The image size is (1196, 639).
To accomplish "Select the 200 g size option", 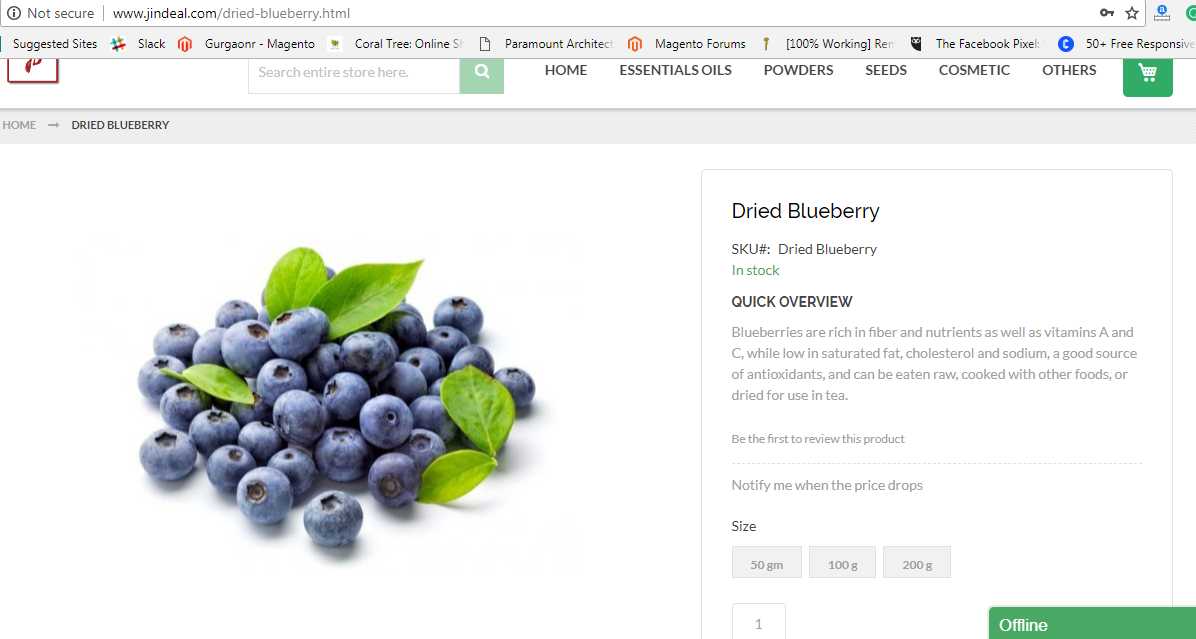I will pos(916,562).
